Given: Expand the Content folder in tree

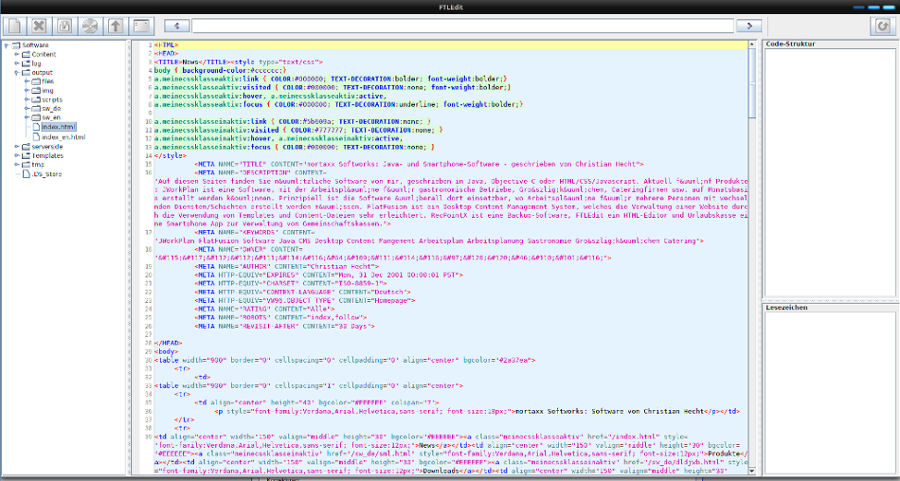Looking at the screenshot, I should 17,54.
